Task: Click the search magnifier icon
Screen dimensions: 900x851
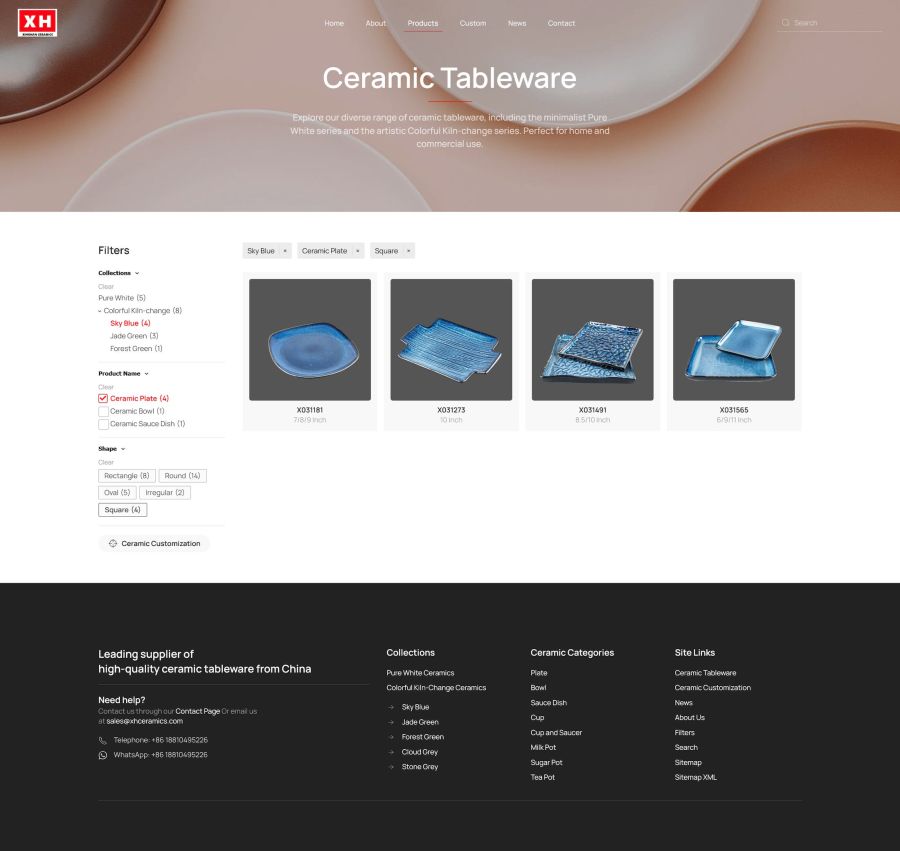Action: [785, 23]
